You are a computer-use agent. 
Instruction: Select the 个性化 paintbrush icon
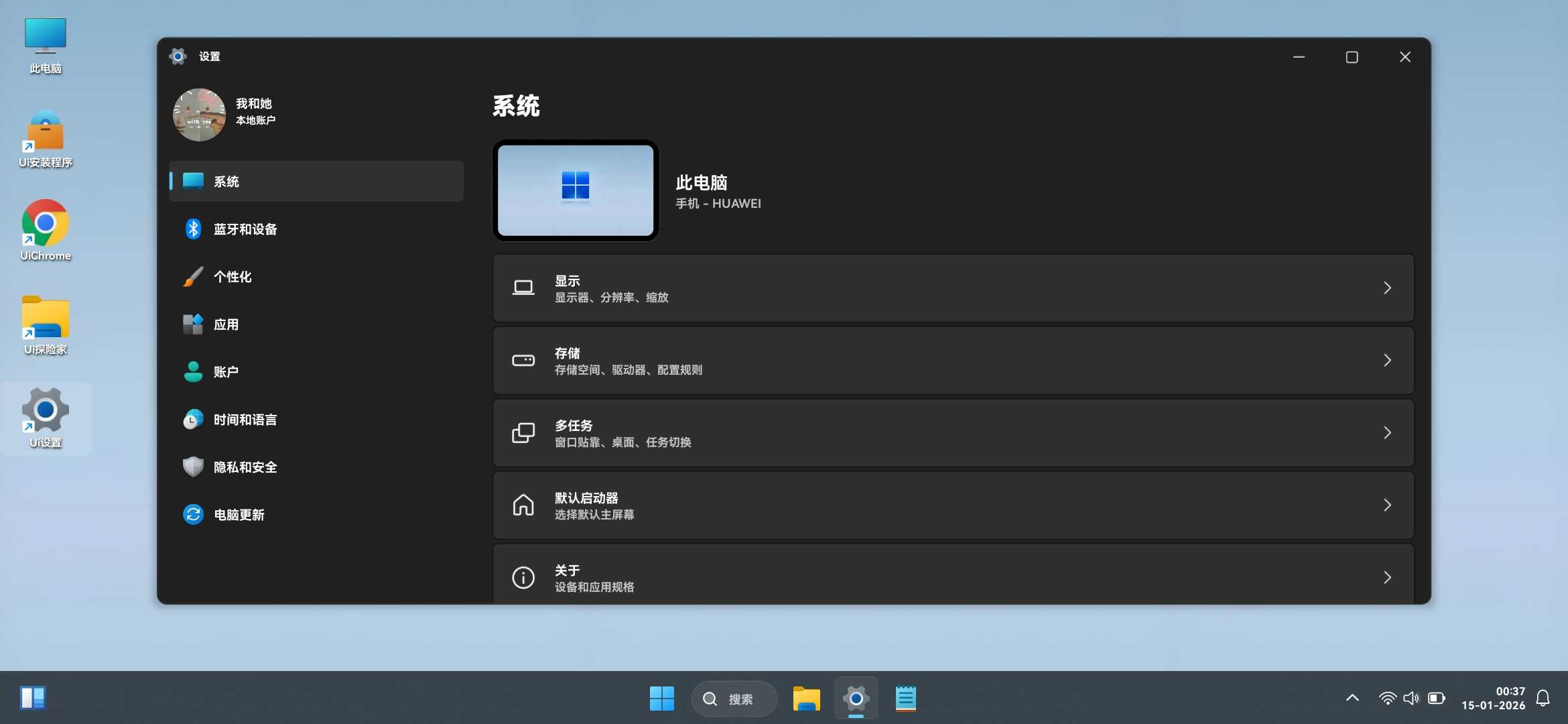(x=193, y=277)
